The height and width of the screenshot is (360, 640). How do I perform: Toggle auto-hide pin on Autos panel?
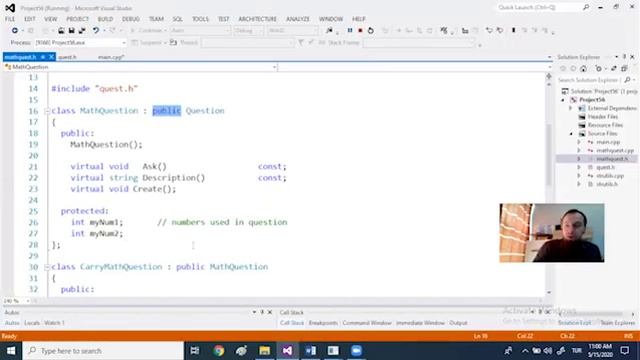pyautogui.click(x=262, y=312)
